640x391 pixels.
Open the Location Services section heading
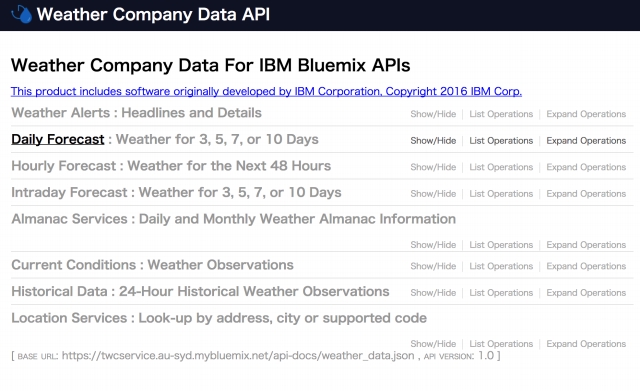pos(69,318)
